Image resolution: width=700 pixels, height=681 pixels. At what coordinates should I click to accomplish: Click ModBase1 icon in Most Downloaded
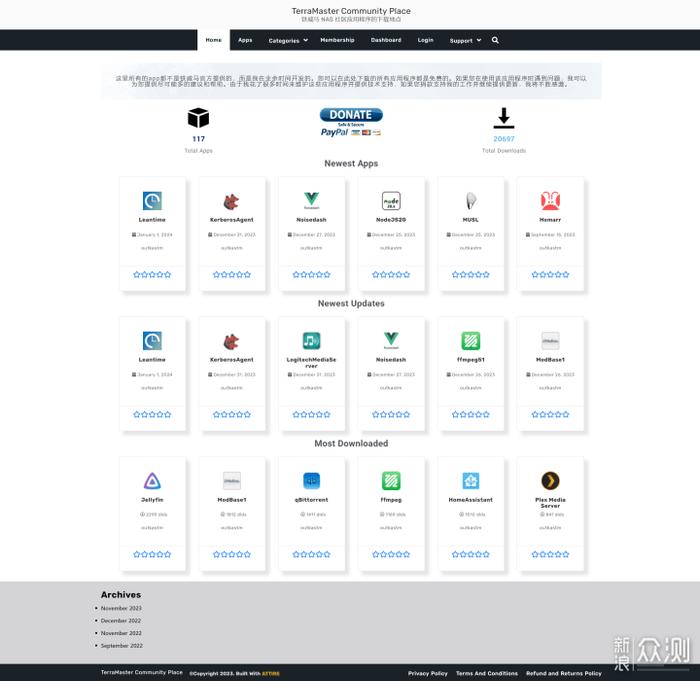point(232,481)
